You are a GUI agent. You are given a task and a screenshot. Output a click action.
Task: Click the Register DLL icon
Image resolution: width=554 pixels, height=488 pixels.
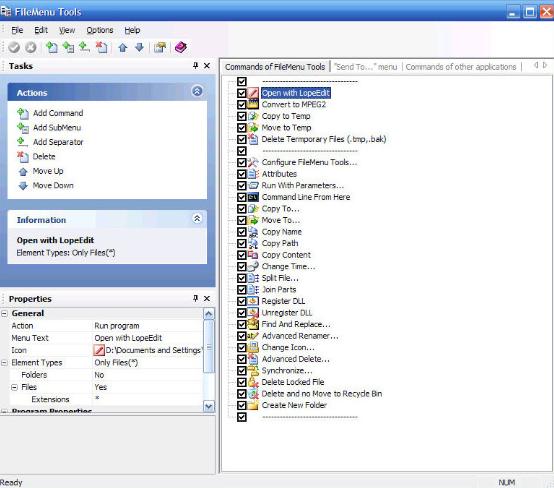pos(253,301)
